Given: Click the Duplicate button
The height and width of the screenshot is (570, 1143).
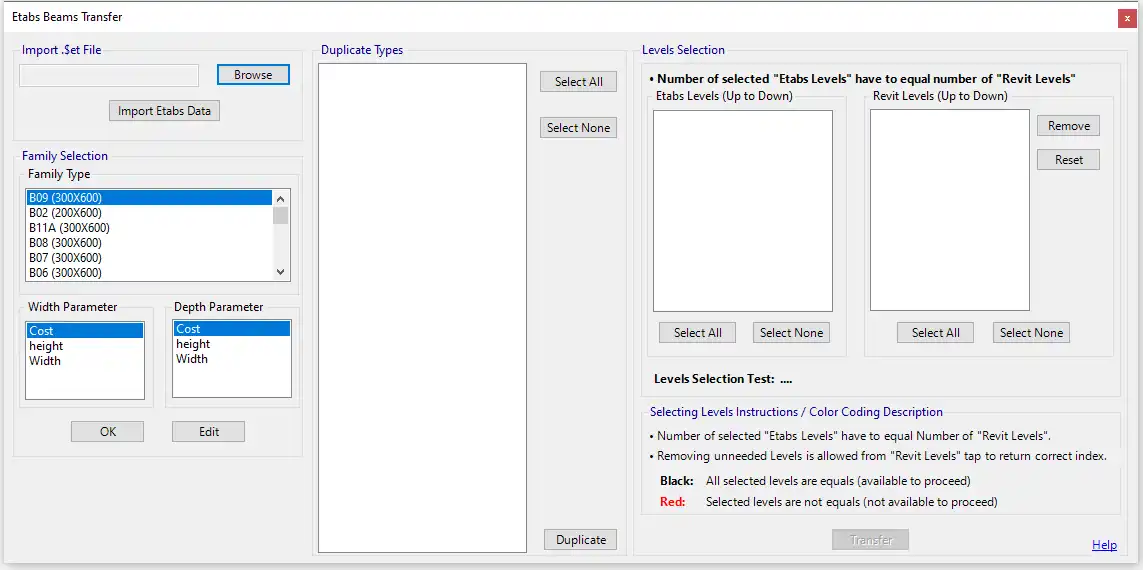Looking at the screenshot, I should coord(581,539).
